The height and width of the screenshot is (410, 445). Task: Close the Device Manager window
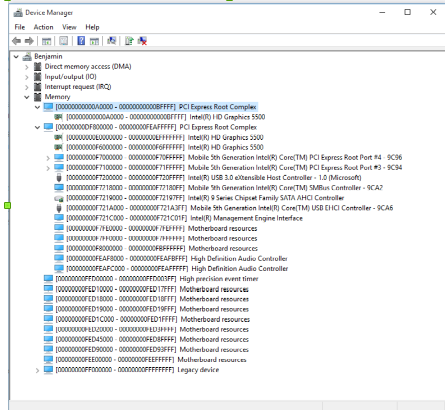[x=433, y=12]
